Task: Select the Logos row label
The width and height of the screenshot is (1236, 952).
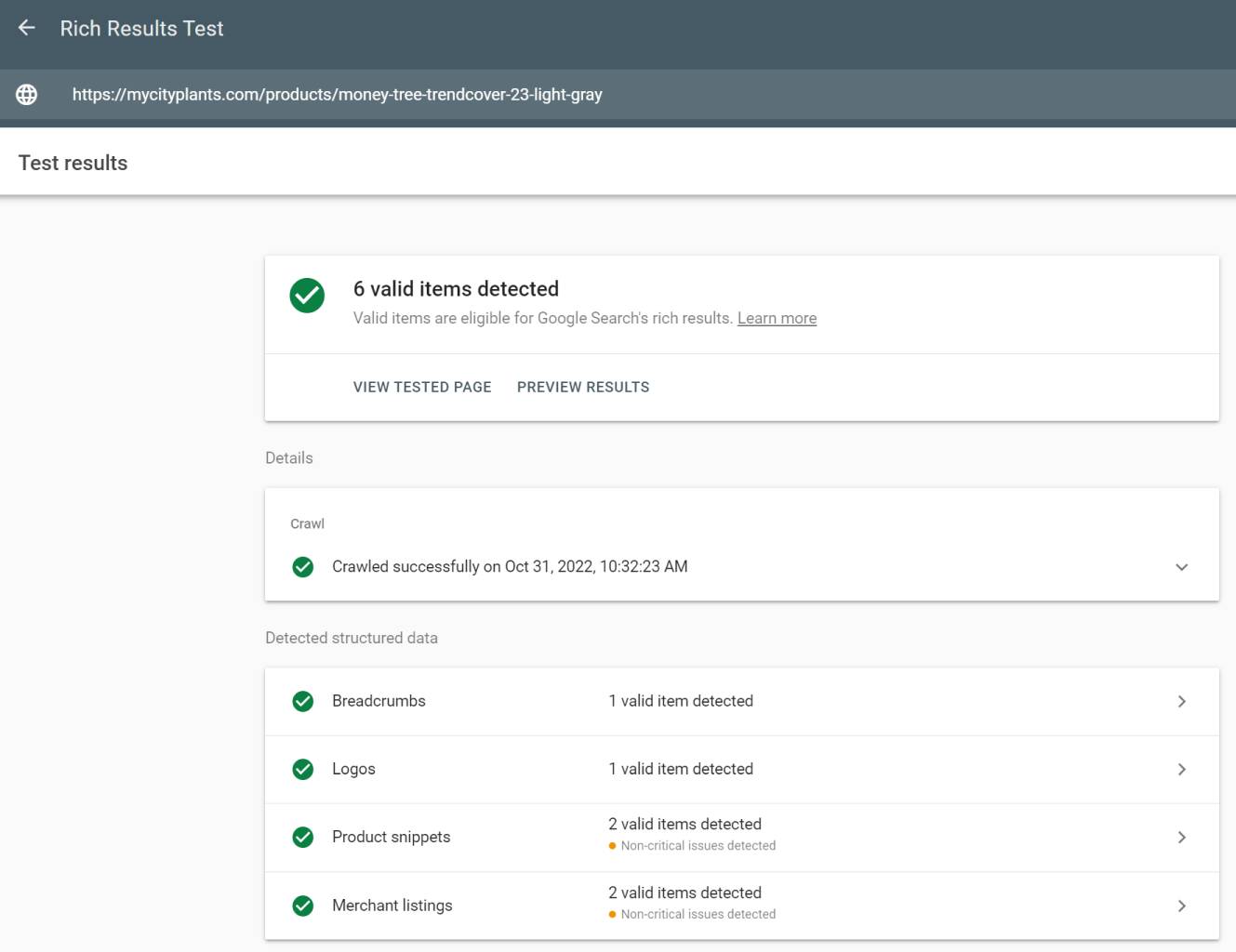Action: (353, 769)
